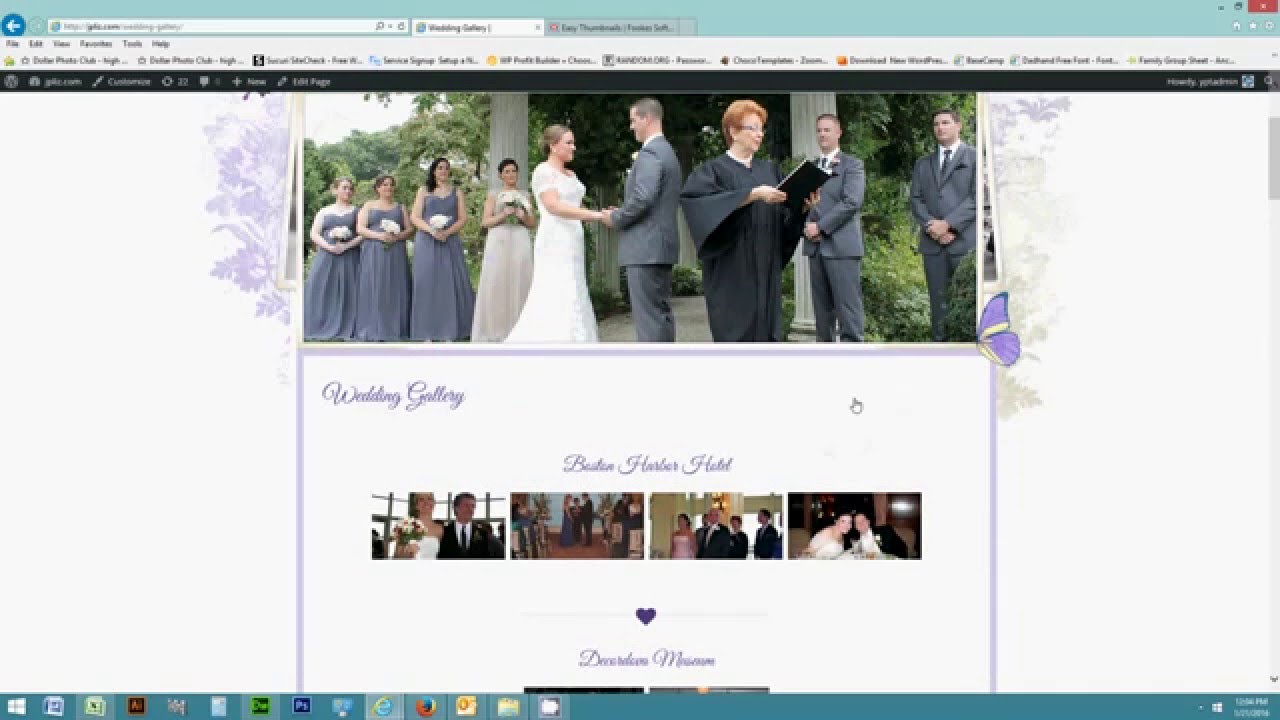Open the File menu
1280x720 pixels.
[12, 44]
